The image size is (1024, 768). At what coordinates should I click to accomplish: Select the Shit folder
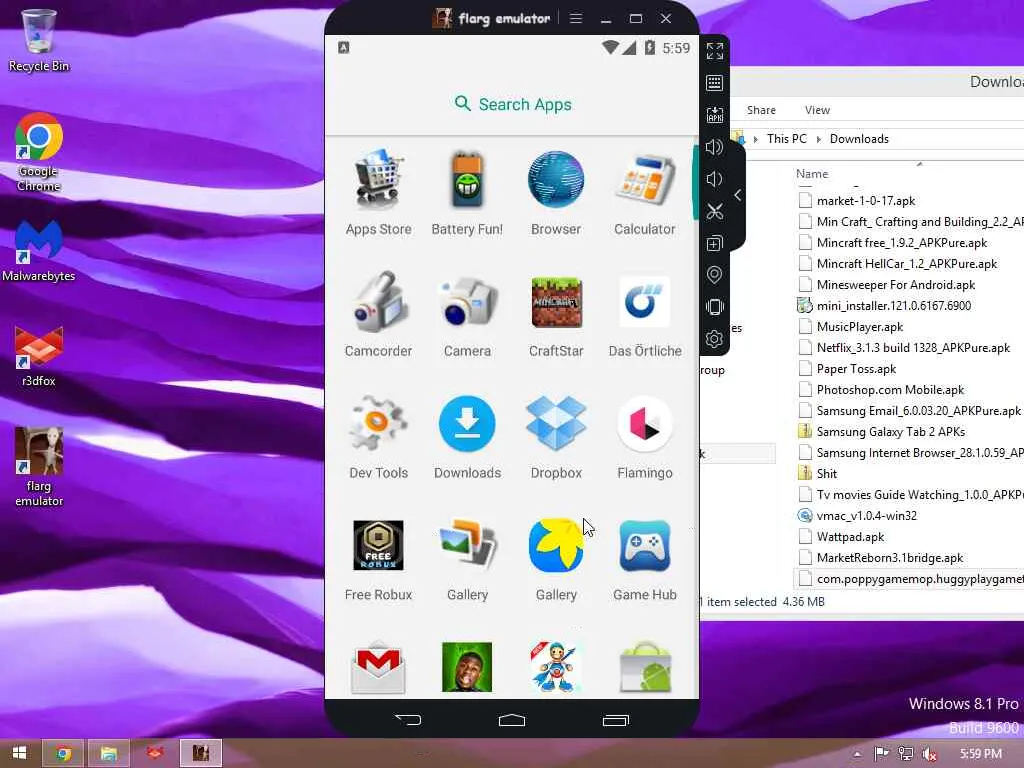pos(818,473)
